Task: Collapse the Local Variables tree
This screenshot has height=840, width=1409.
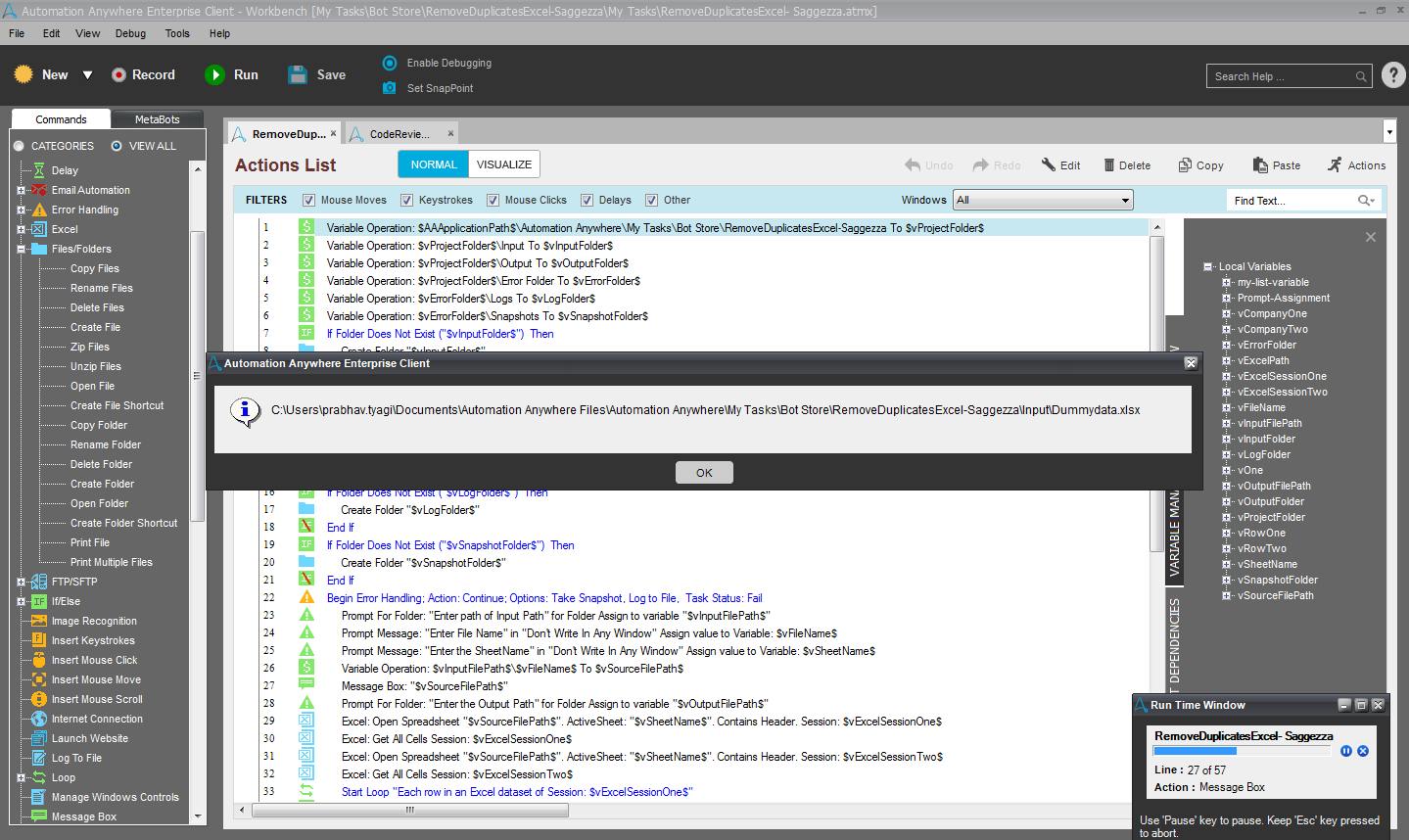Action: tap(1208, 266)
